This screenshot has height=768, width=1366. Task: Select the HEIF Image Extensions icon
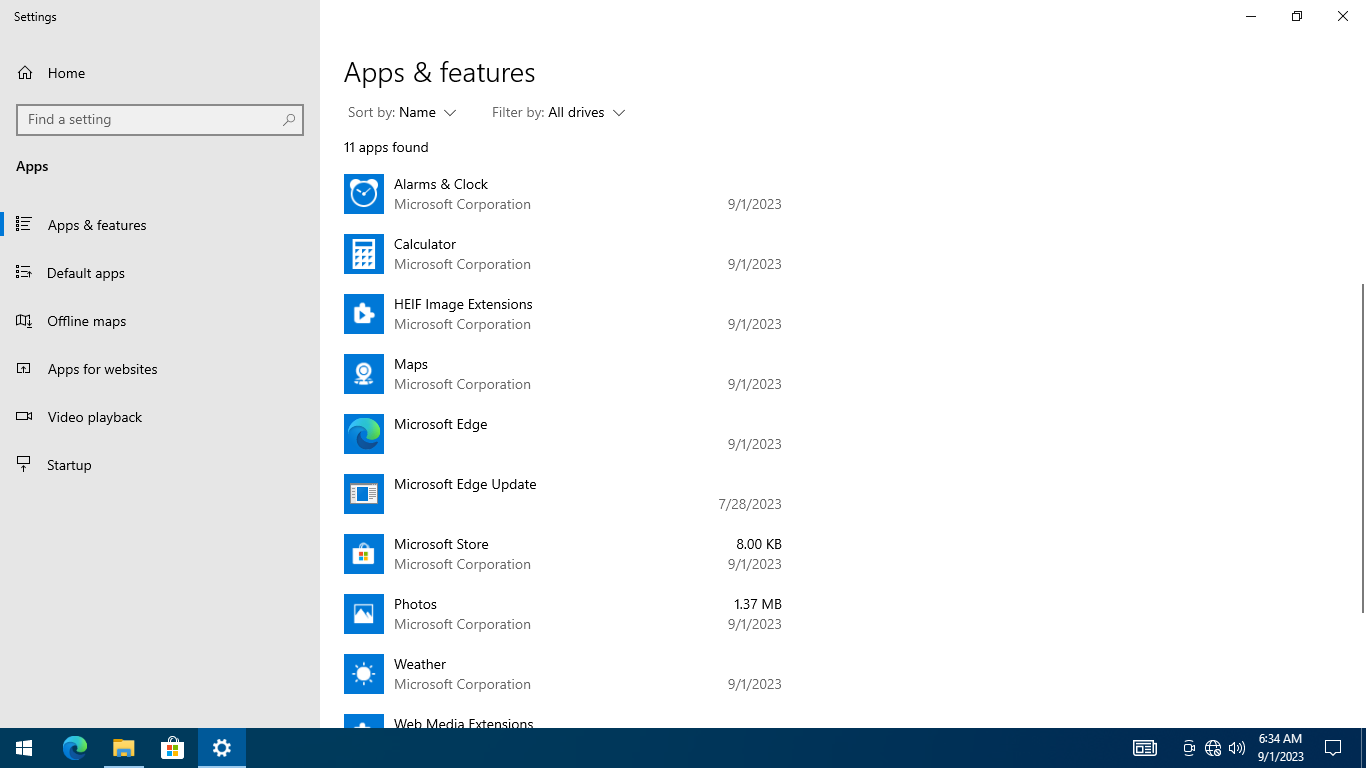pyautogui.click(x=364, y=314)
